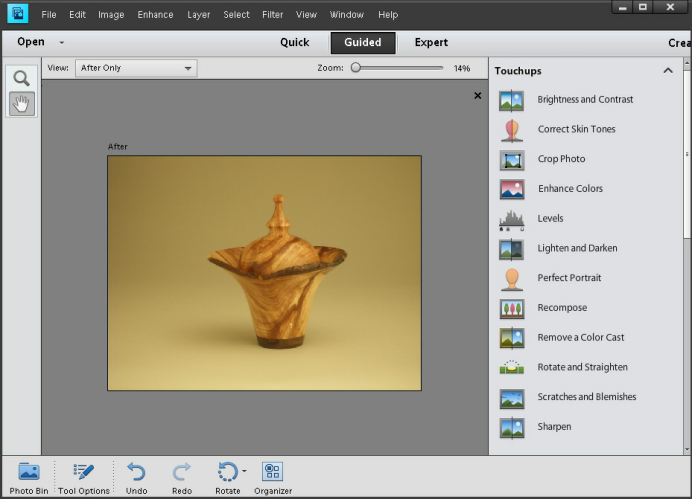Select the Hand tool
Screen dimensions: 692x500
click(x=21, y=103)
